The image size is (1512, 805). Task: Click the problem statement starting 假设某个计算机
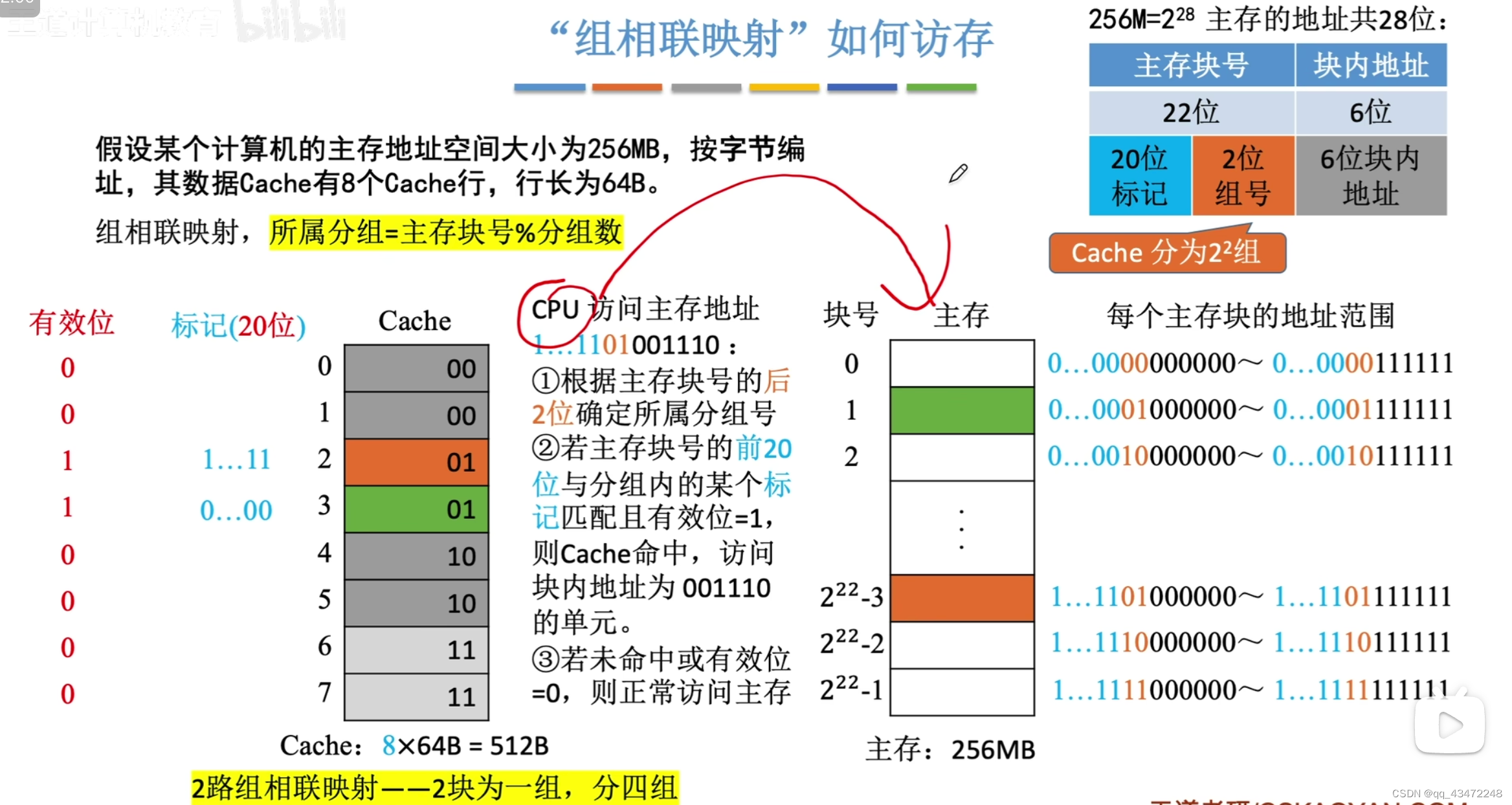(450, 166)
